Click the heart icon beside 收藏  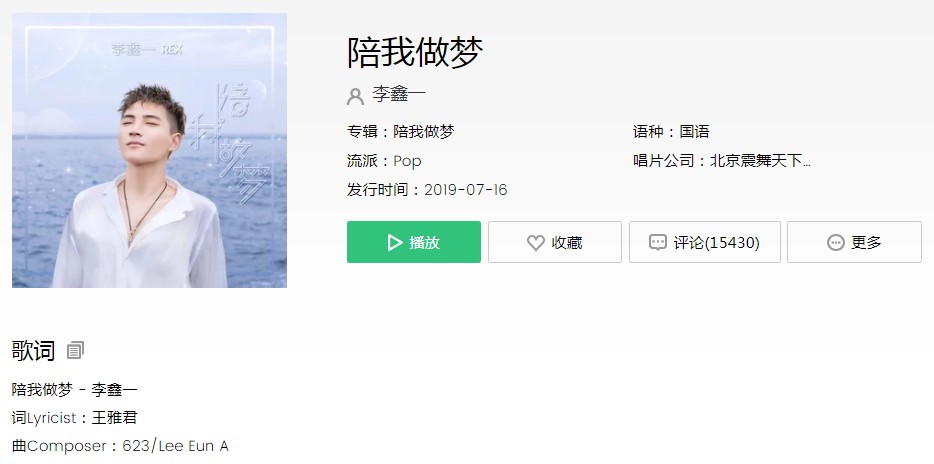[536, 242]
